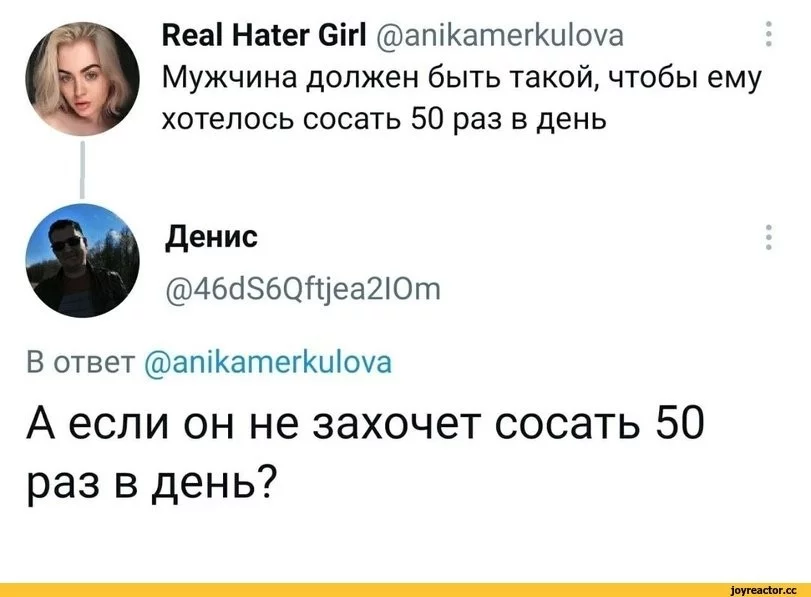811x597 pixels.
Task: Click Денис's profile avatar
Action: pos(82,253)
